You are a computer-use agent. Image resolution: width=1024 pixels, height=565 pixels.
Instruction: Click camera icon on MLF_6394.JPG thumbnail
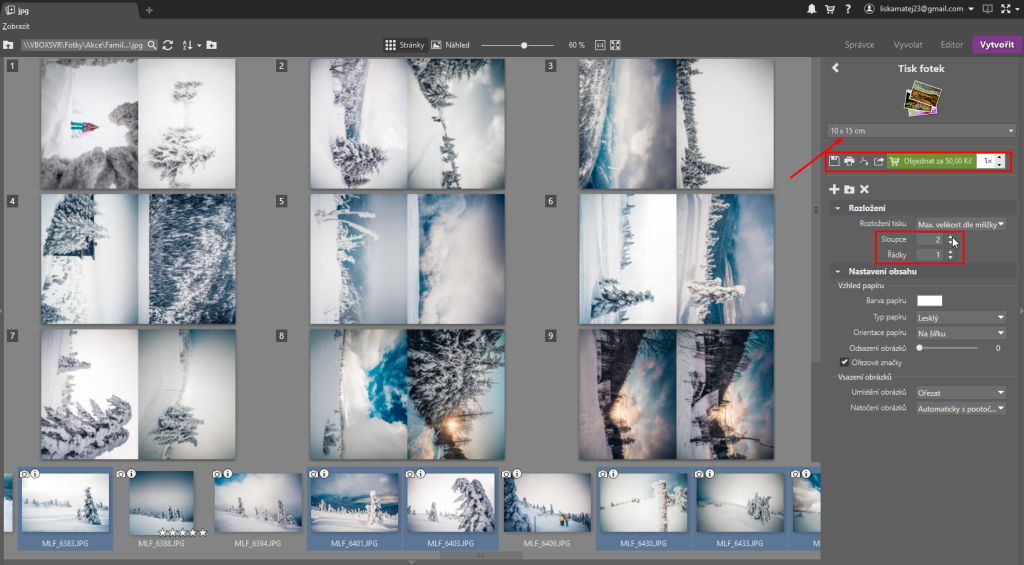coord(217,474)
